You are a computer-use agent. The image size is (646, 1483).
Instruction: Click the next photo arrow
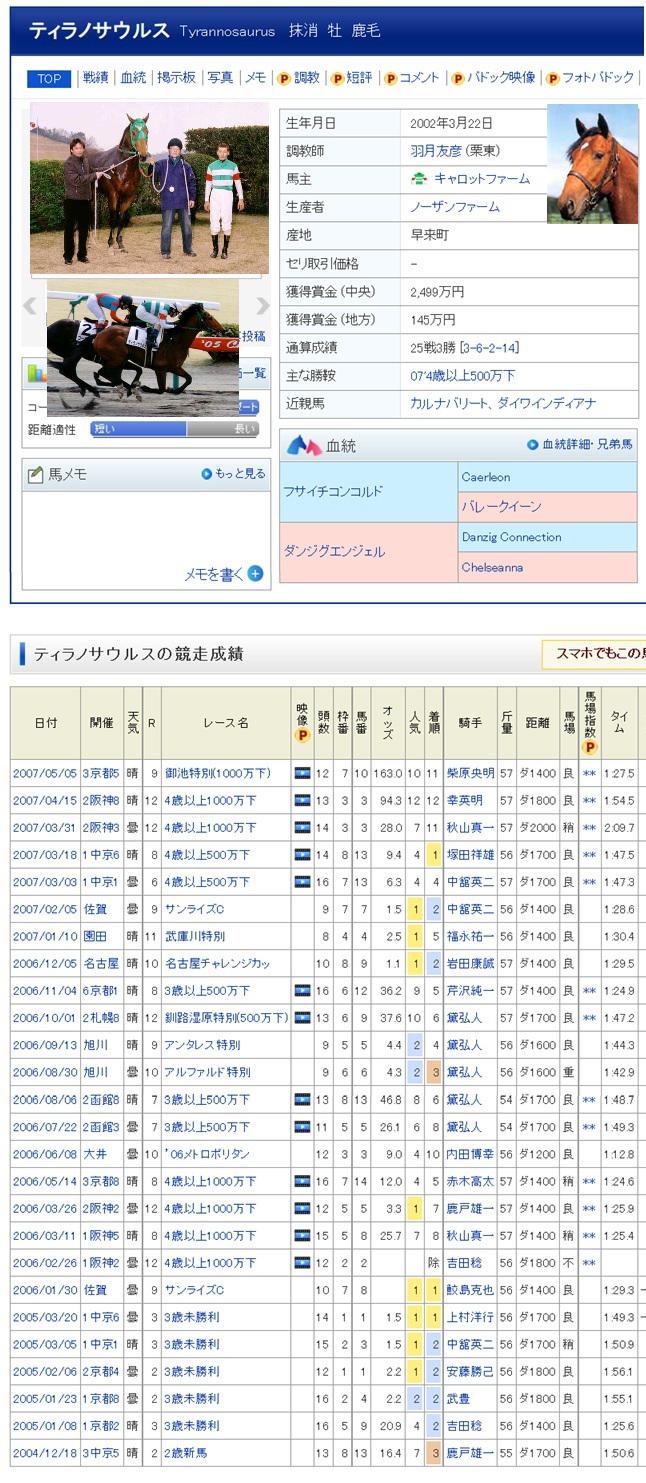(262, 306)
